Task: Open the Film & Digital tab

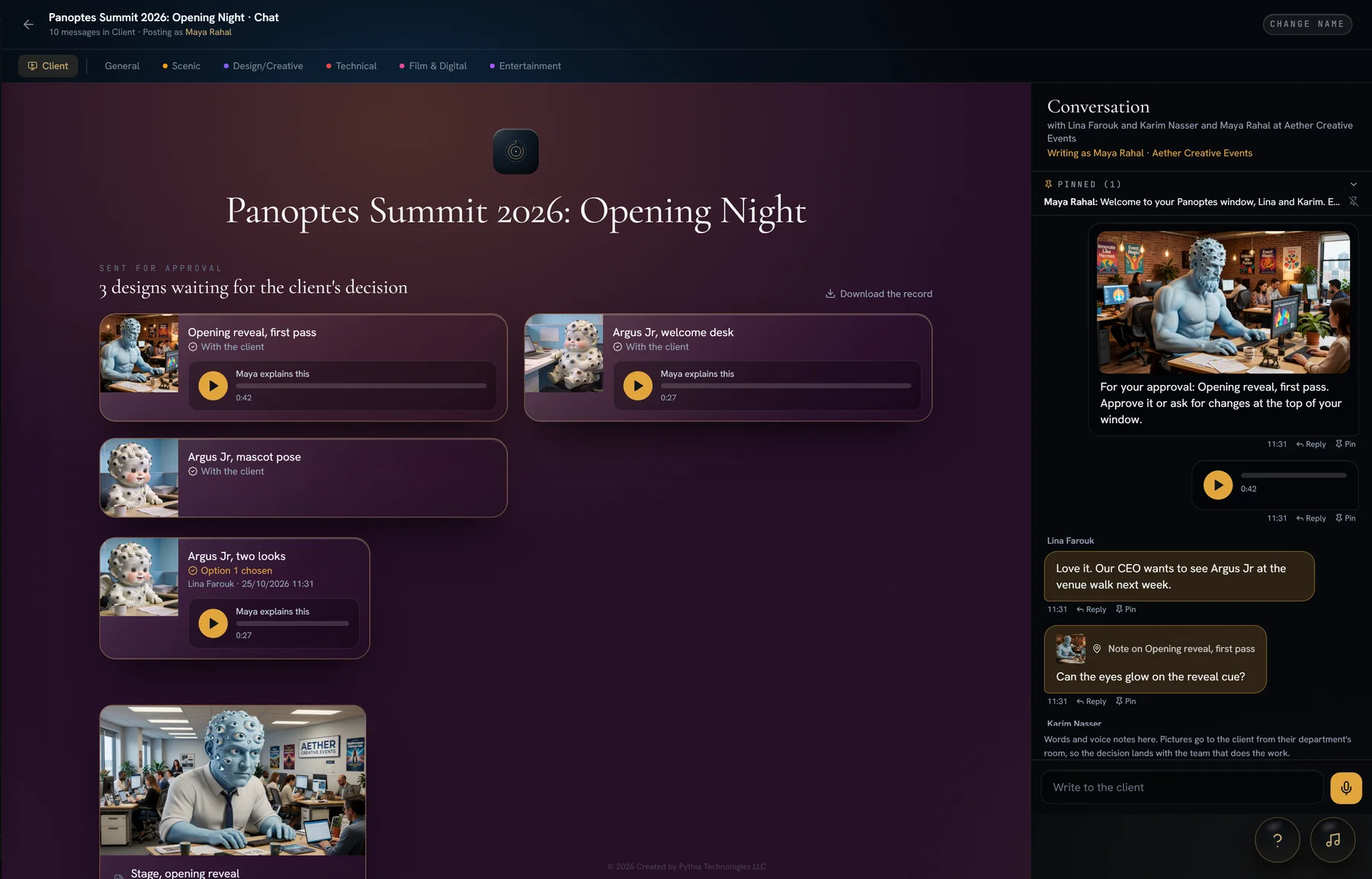Action: click(x=433, y=66)
